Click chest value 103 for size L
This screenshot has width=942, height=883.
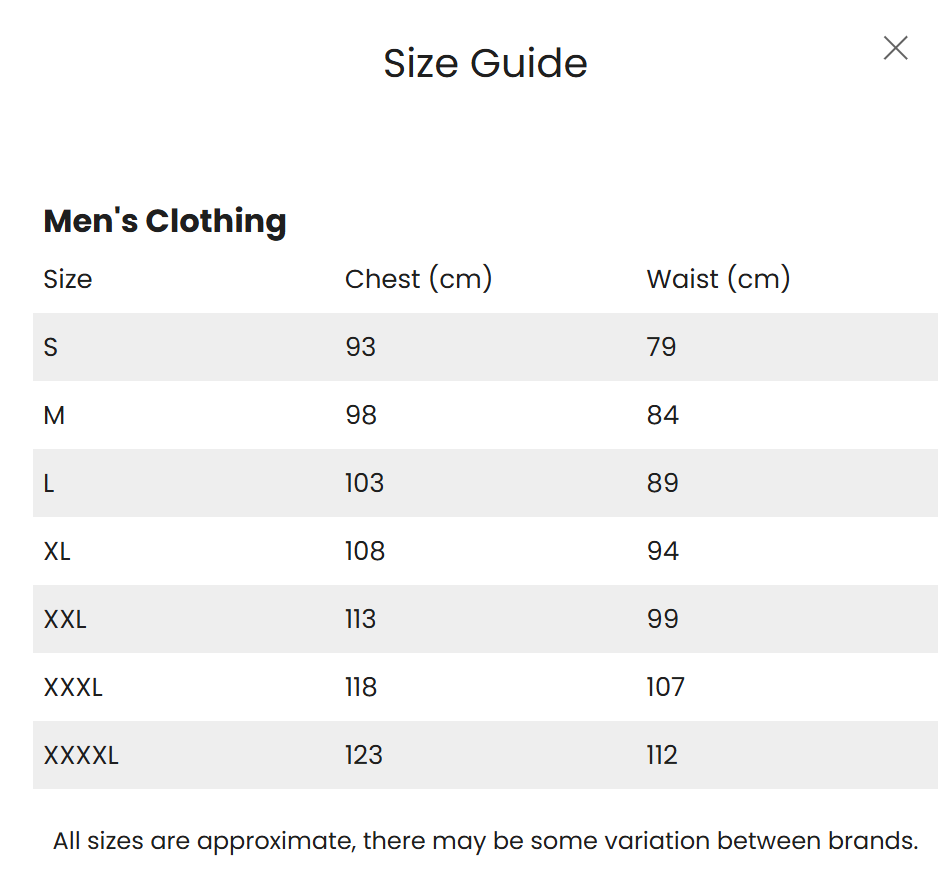(x=364, y=483)
